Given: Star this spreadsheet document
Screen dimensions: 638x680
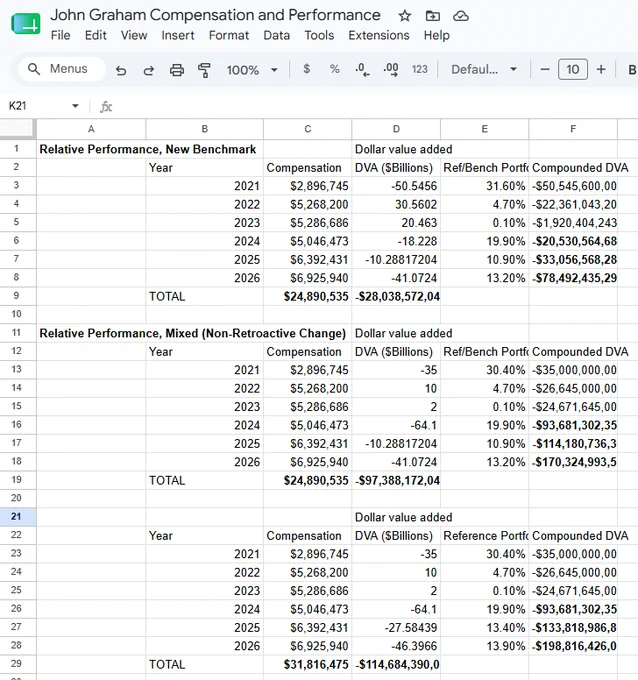Looking at the screenshot, I should (404, 16).
